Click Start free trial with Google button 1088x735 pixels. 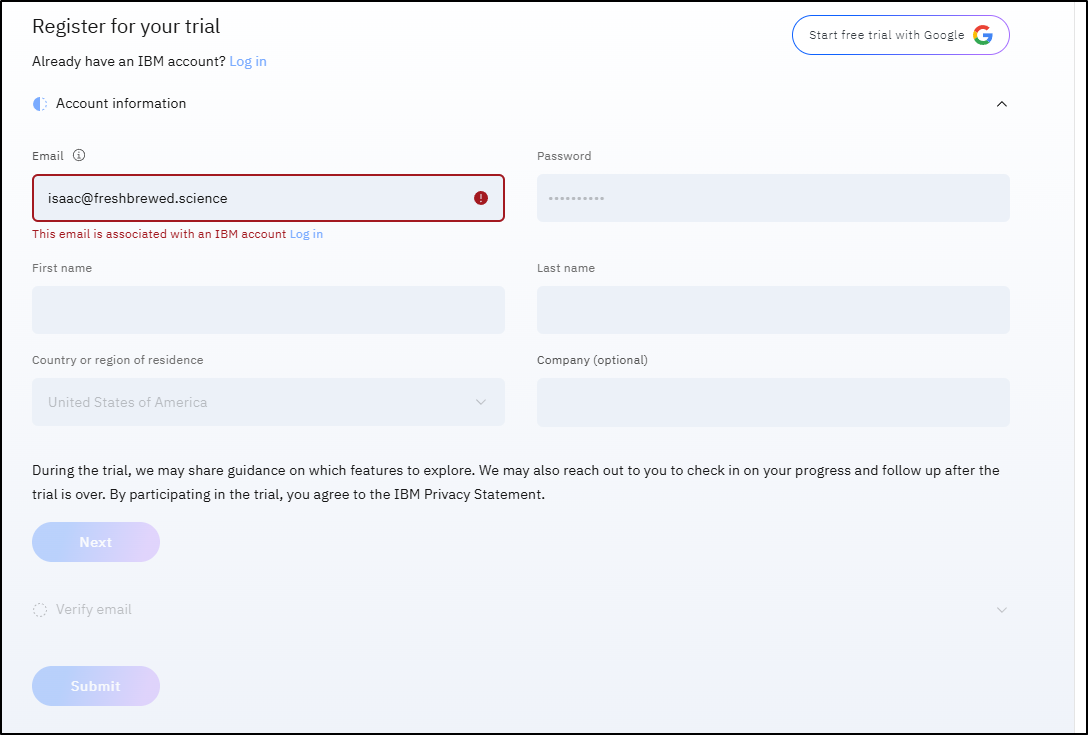click(x=901, y=35)
